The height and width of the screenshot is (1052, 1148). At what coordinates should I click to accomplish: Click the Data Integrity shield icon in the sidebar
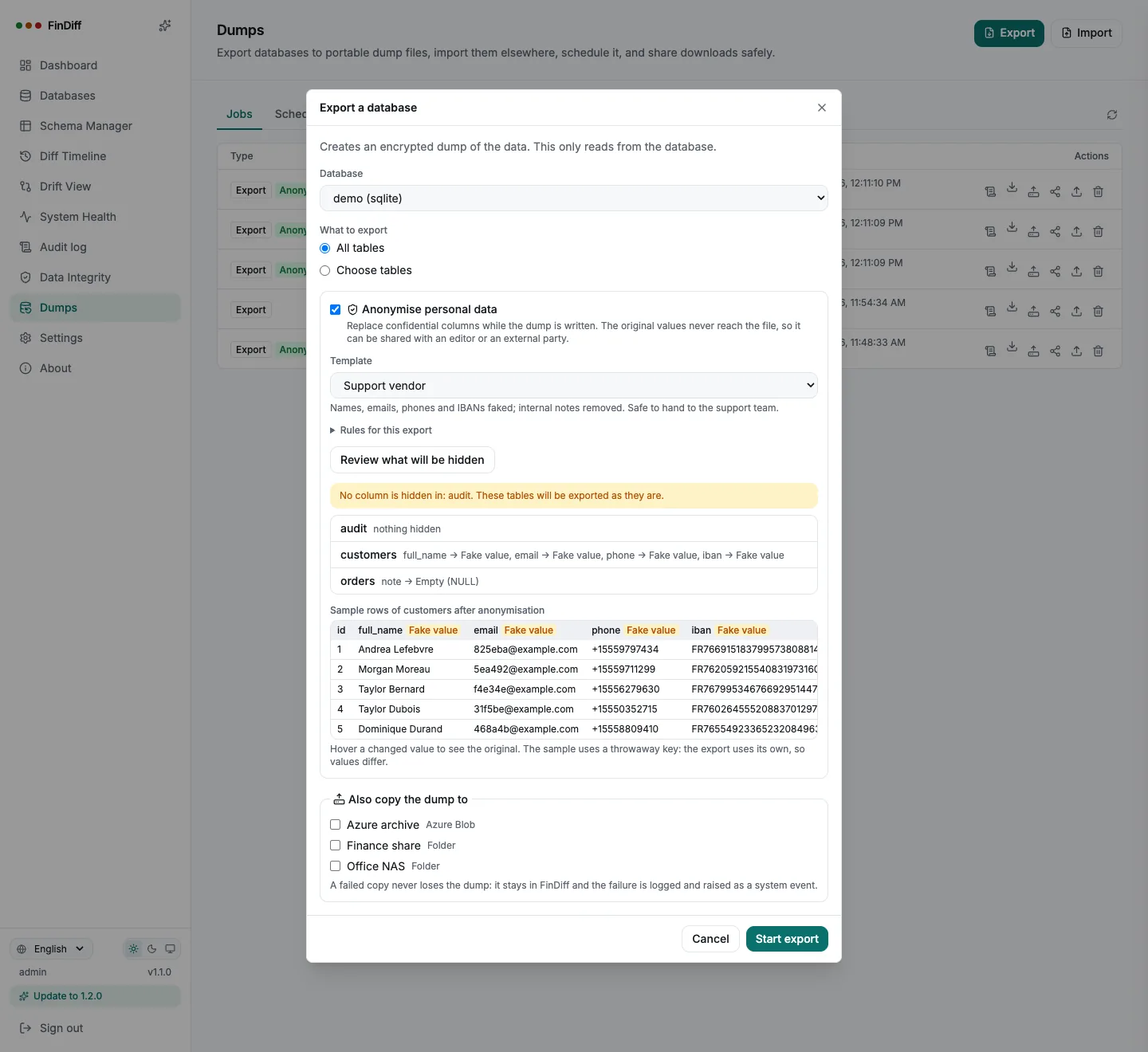26,277
